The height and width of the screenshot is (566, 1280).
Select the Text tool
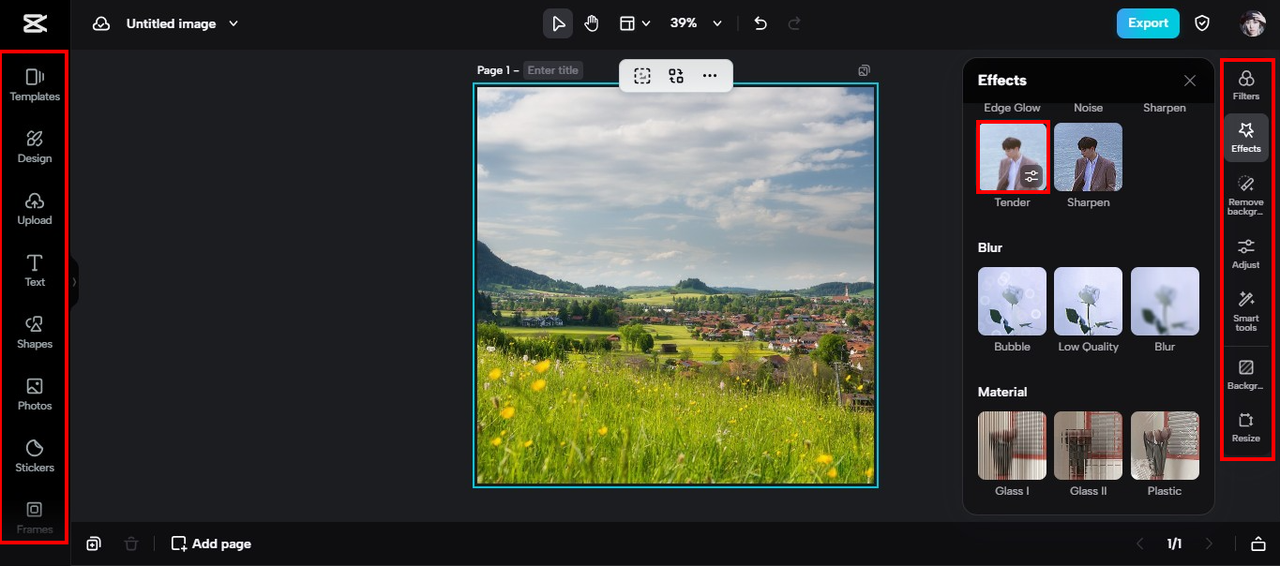(x=35, y=271)
